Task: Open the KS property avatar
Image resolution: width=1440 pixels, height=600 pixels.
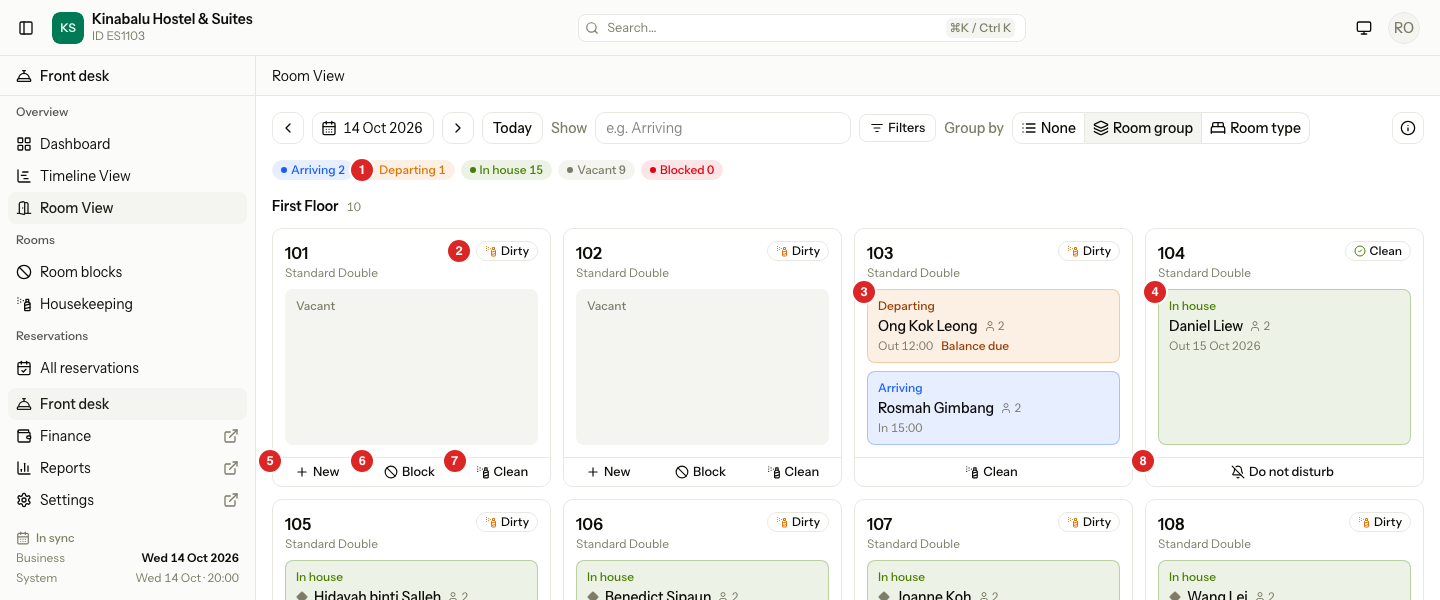Action: click(x=68, y=28)
